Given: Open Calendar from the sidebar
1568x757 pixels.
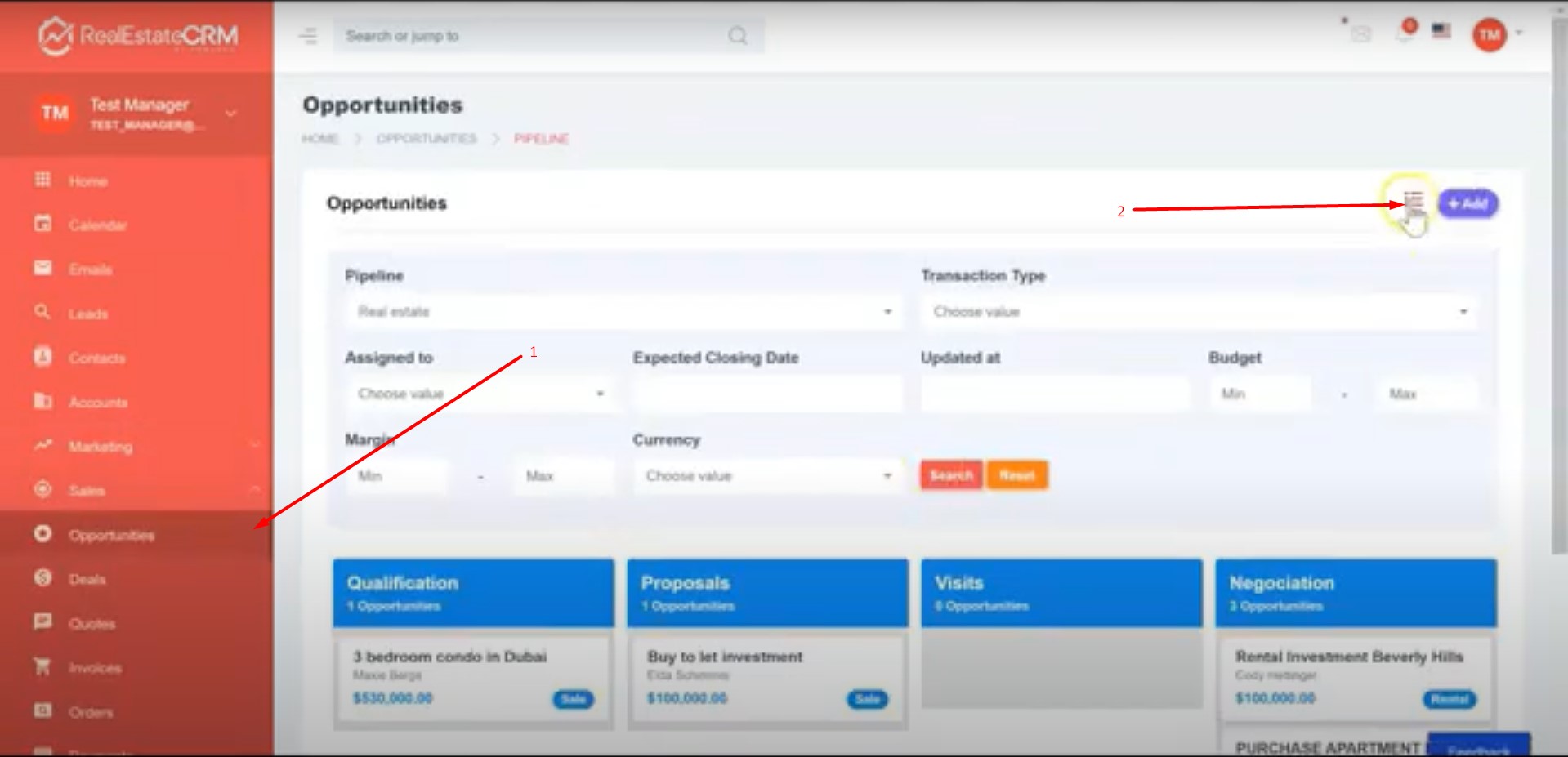Looking at the screenshot, I should [97, 225].
